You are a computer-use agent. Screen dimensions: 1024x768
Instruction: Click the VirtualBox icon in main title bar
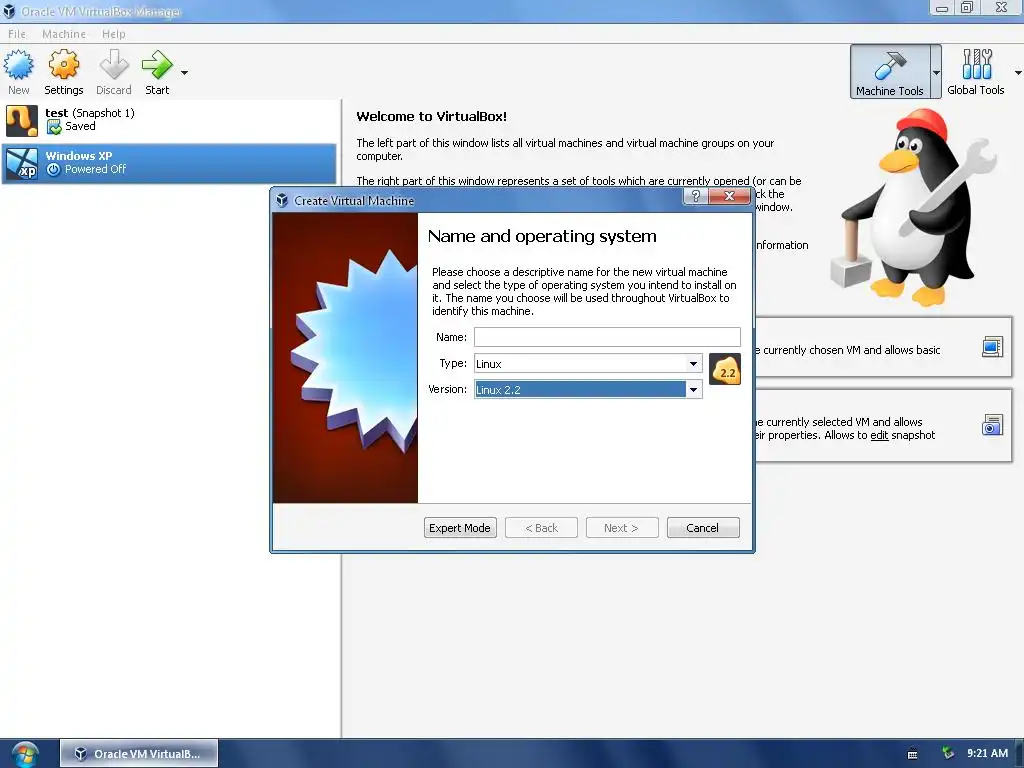coord(8,11)
